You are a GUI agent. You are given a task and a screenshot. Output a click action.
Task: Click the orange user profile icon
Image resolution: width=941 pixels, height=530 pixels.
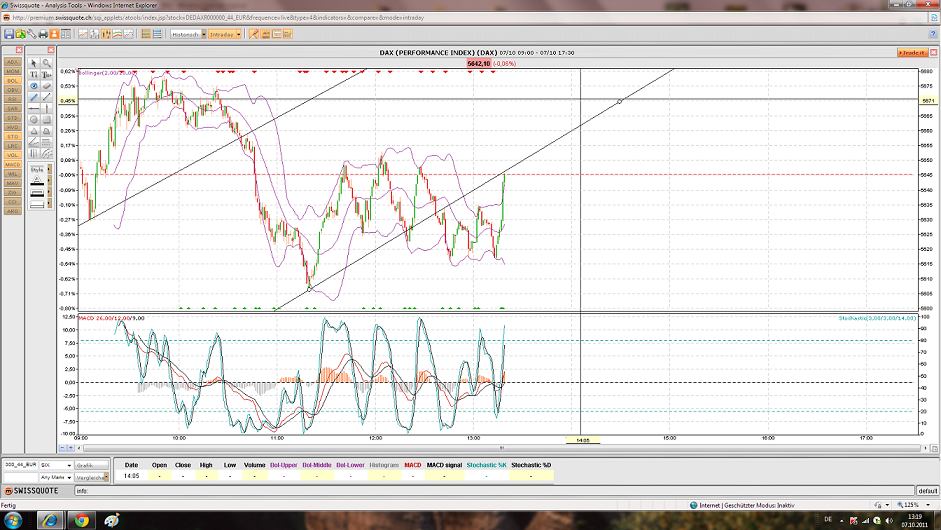(x=54, y=34)
